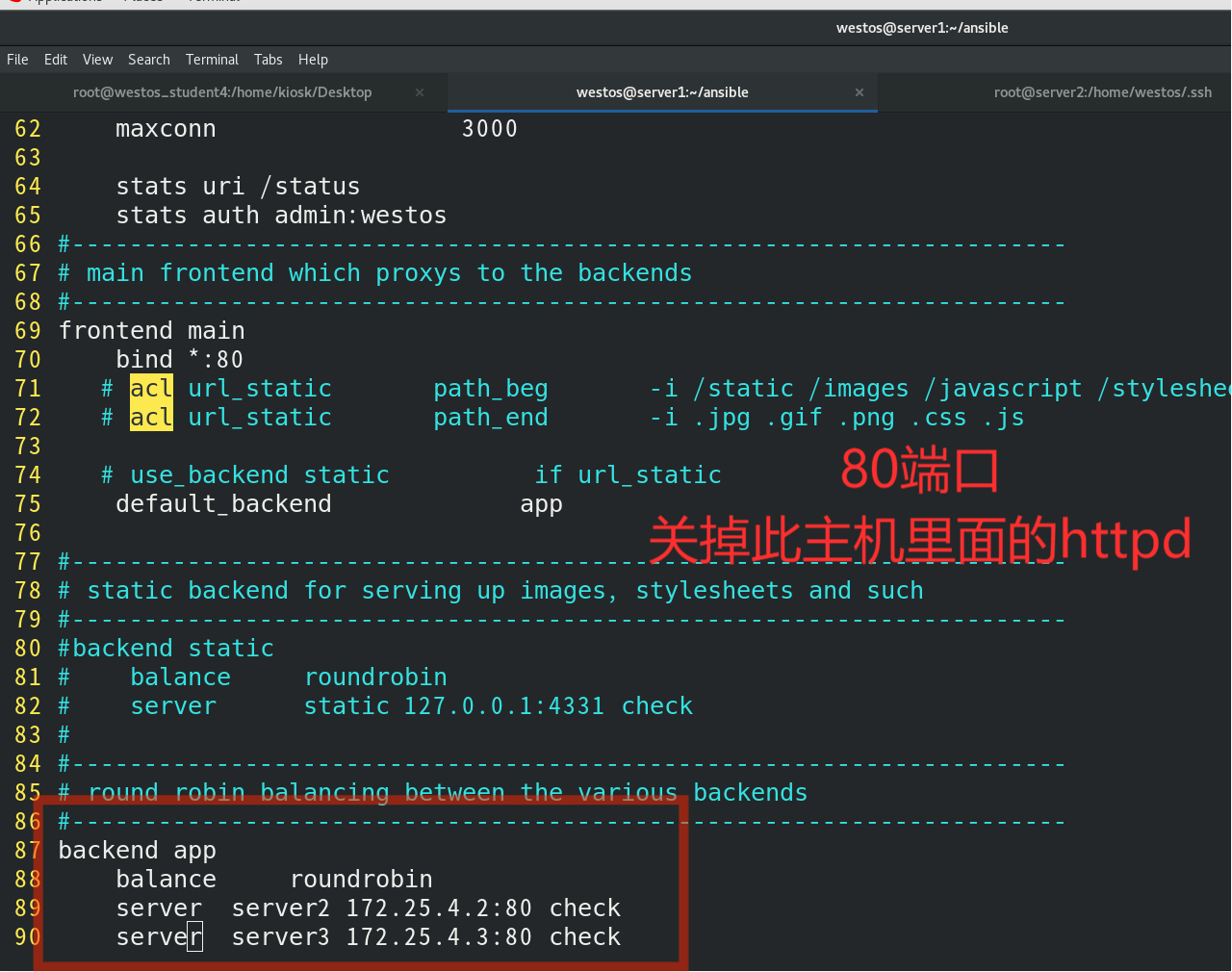Click line number 76
1232x972 pixels.
[x=28, y=533]
